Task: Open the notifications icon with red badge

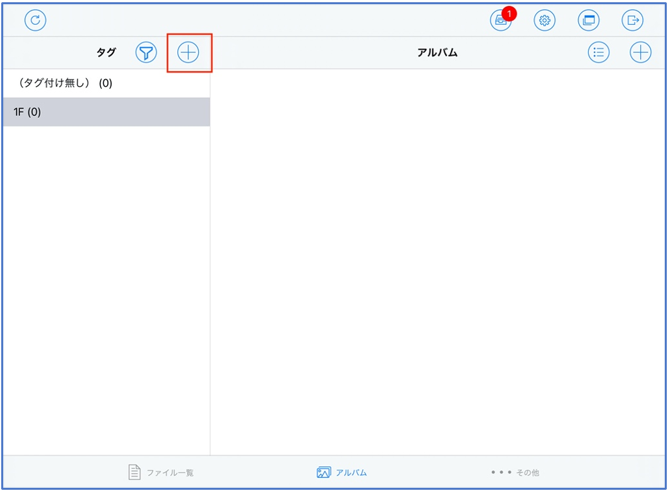Action: 500,21
